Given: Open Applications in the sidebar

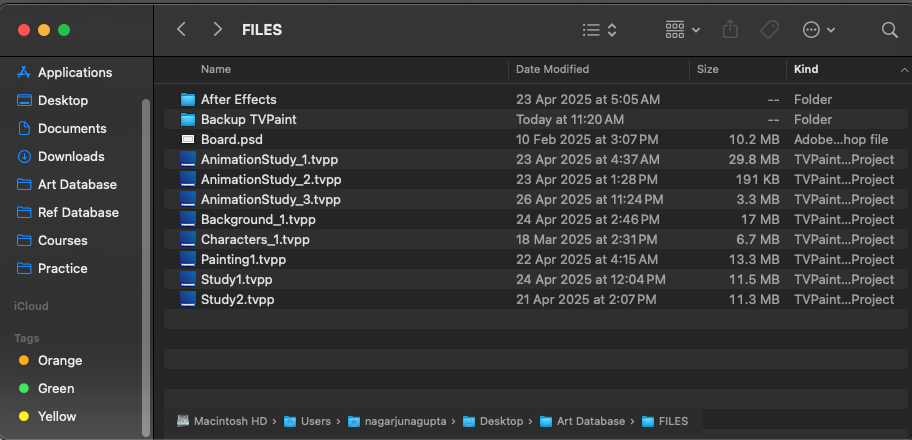Looking at the screenshot, I should pyautogui.click(x=75, y=73).
